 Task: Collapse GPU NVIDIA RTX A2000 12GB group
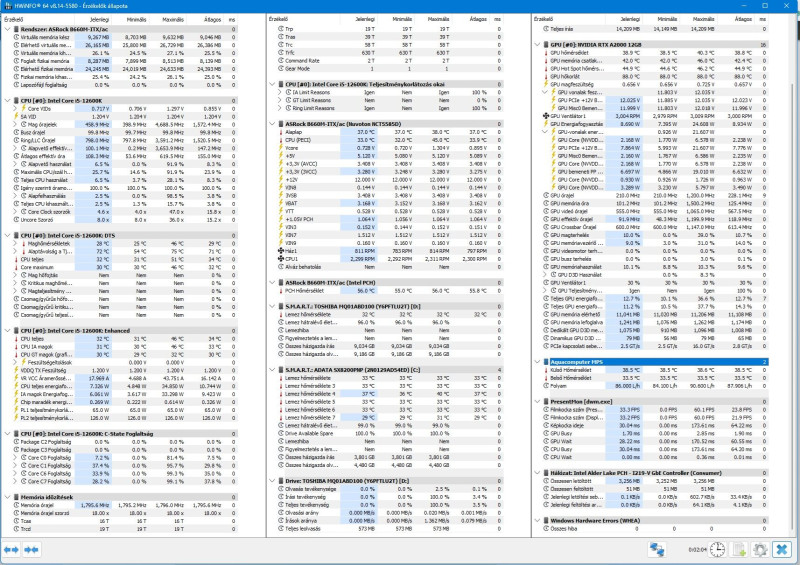(x=538, y=45)
